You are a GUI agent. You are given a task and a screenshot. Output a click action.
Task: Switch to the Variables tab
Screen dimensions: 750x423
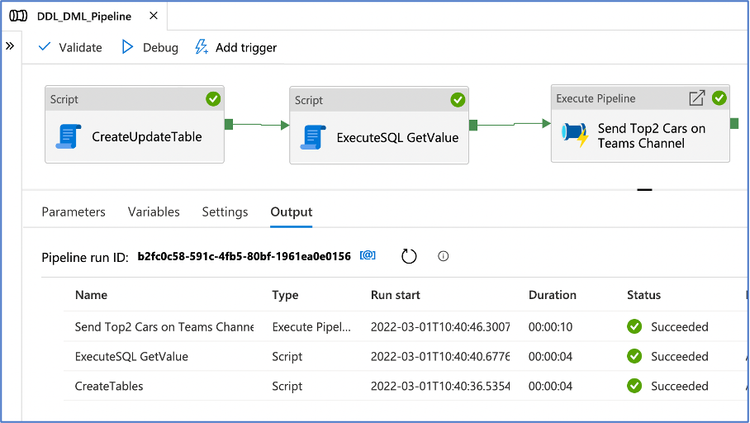[154, 212]
